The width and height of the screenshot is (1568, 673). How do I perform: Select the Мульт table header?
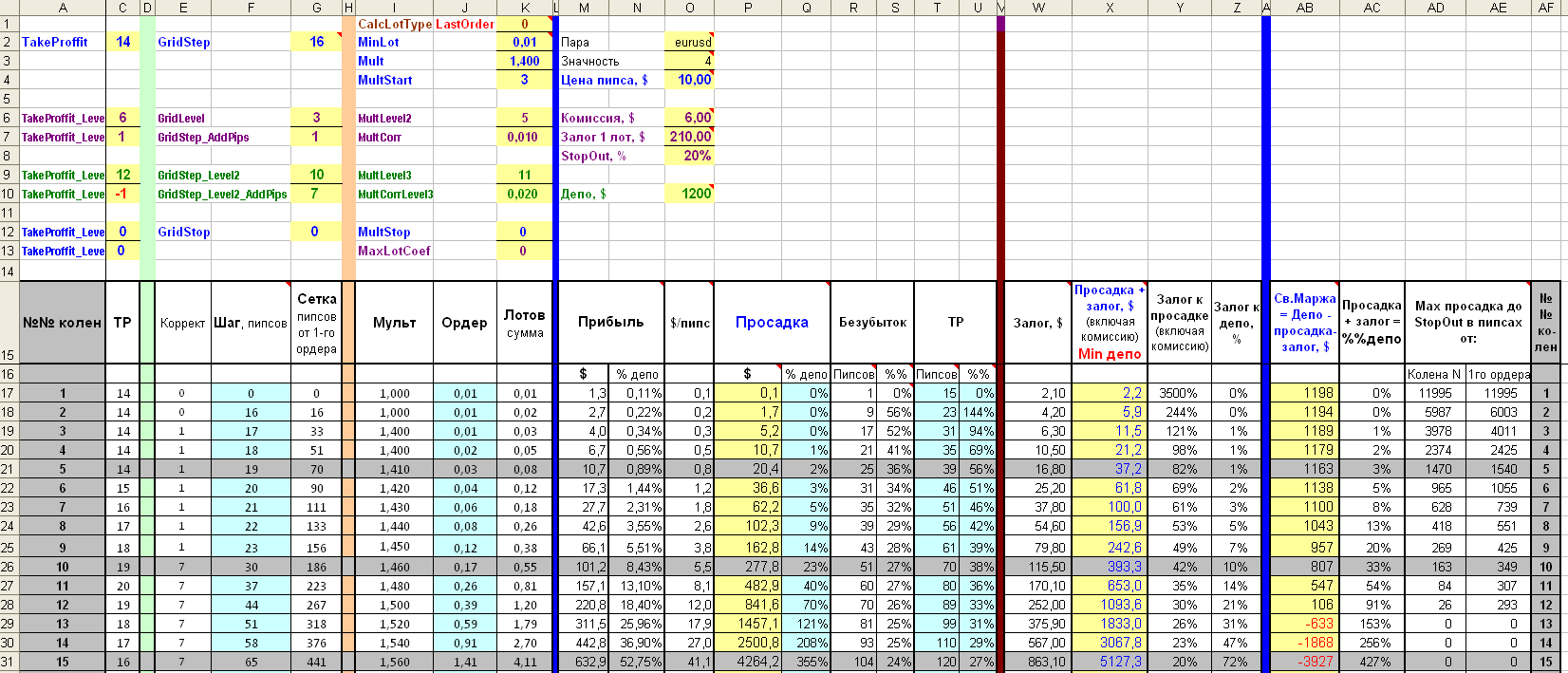tap(395, 323)
